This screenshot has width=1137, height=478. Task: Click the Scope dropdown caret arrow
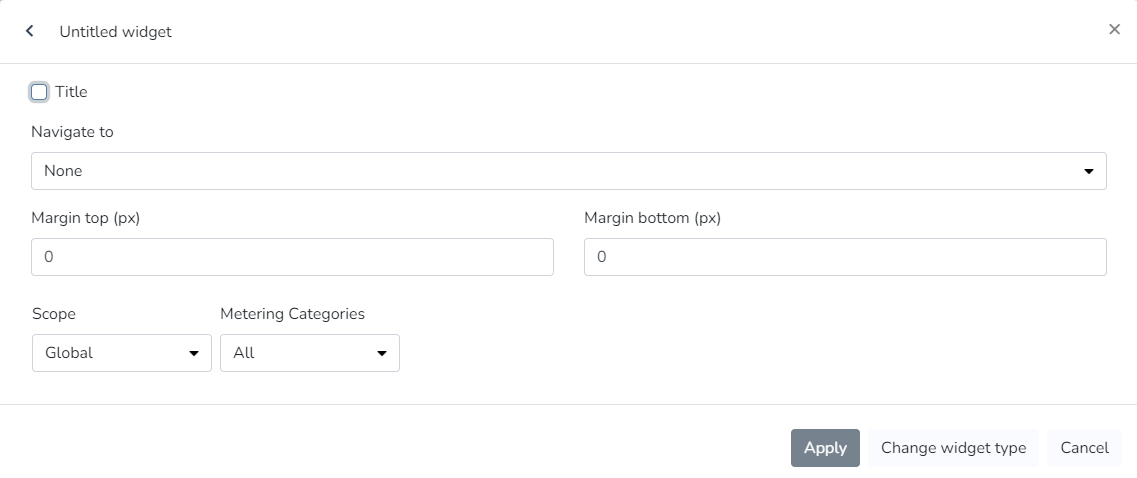194,353
